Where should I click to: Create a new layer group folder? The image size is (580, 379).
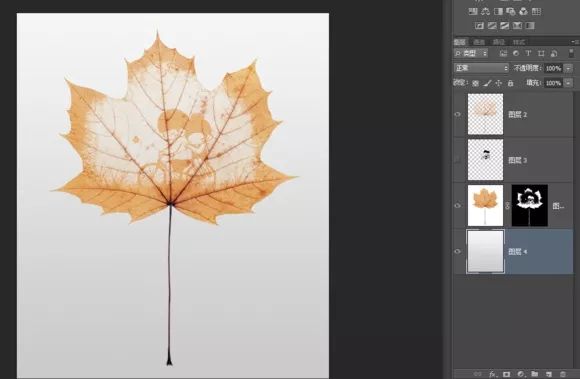click(x=534, y=374)
